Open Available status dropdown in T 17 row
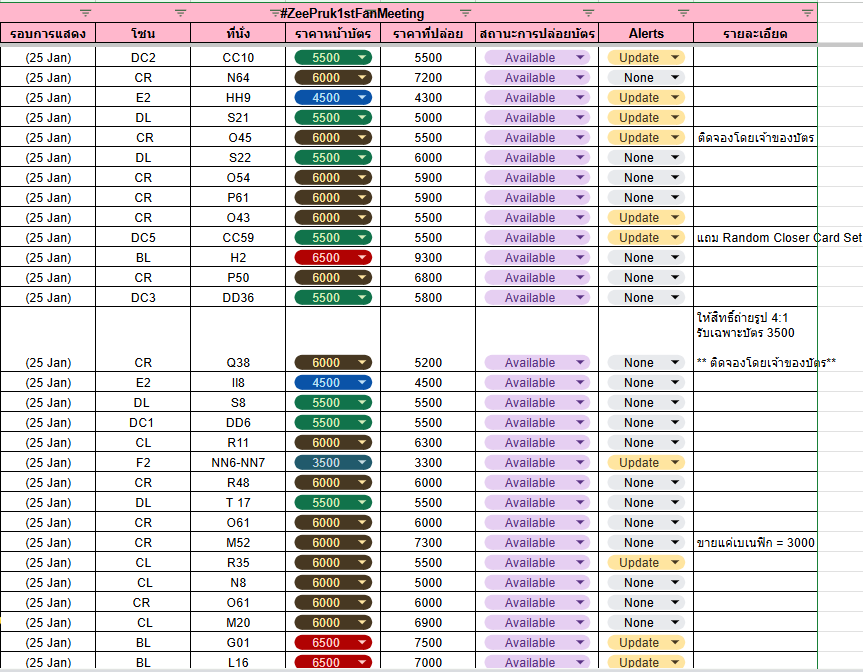Screen dimensions: 863x672 point(537,502)
